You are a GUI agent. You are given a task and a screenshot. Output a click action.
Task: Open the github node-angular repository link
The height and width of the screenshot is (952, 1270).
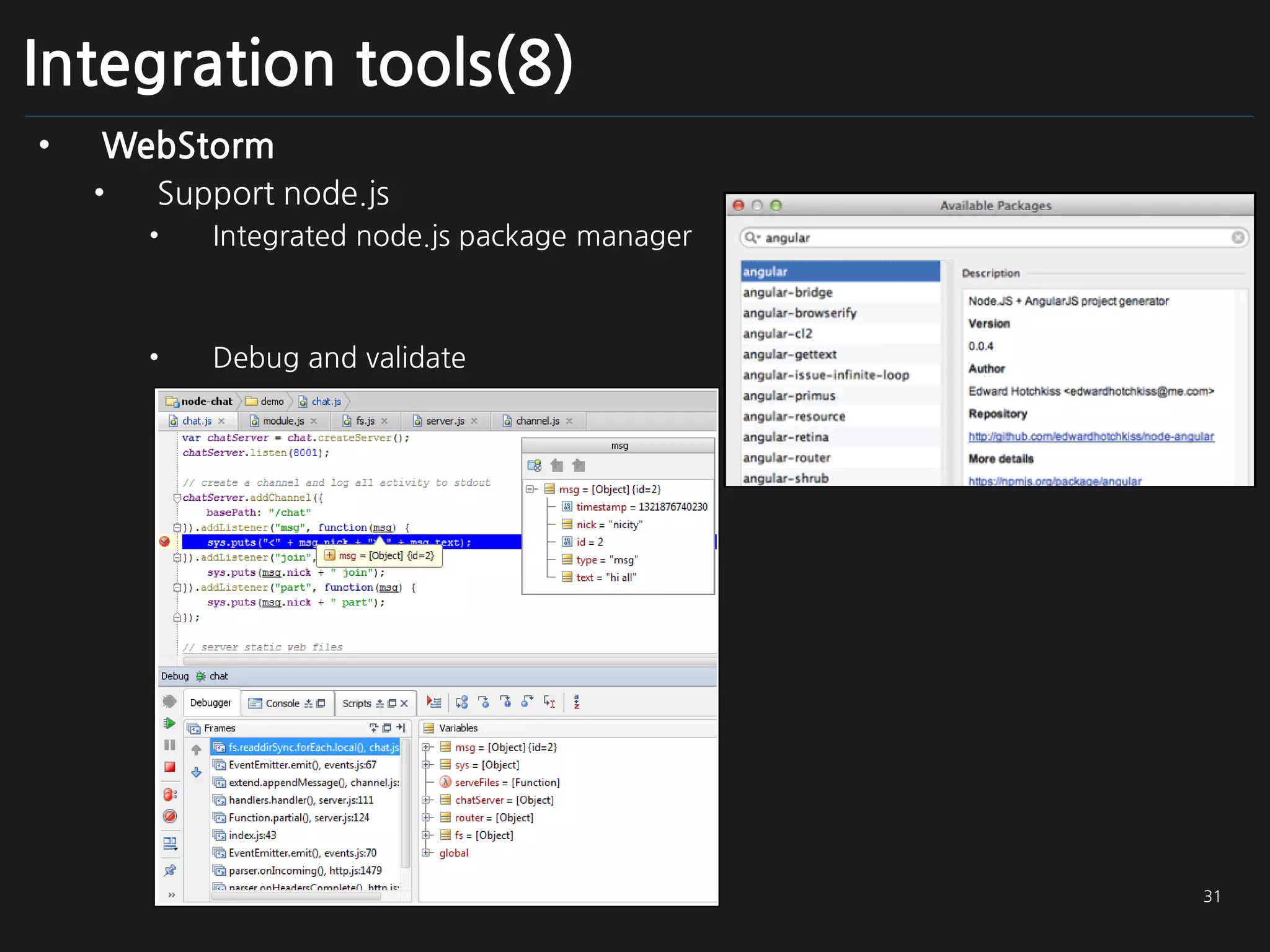(x=1091, y=436)
